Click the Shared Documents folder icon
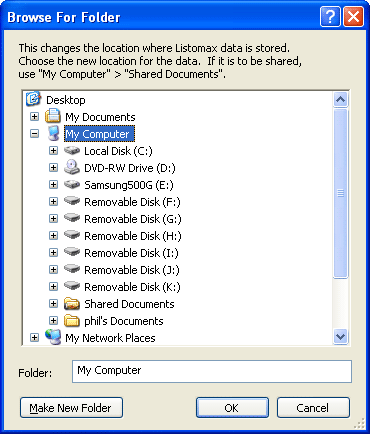 [x=72, y=304]
